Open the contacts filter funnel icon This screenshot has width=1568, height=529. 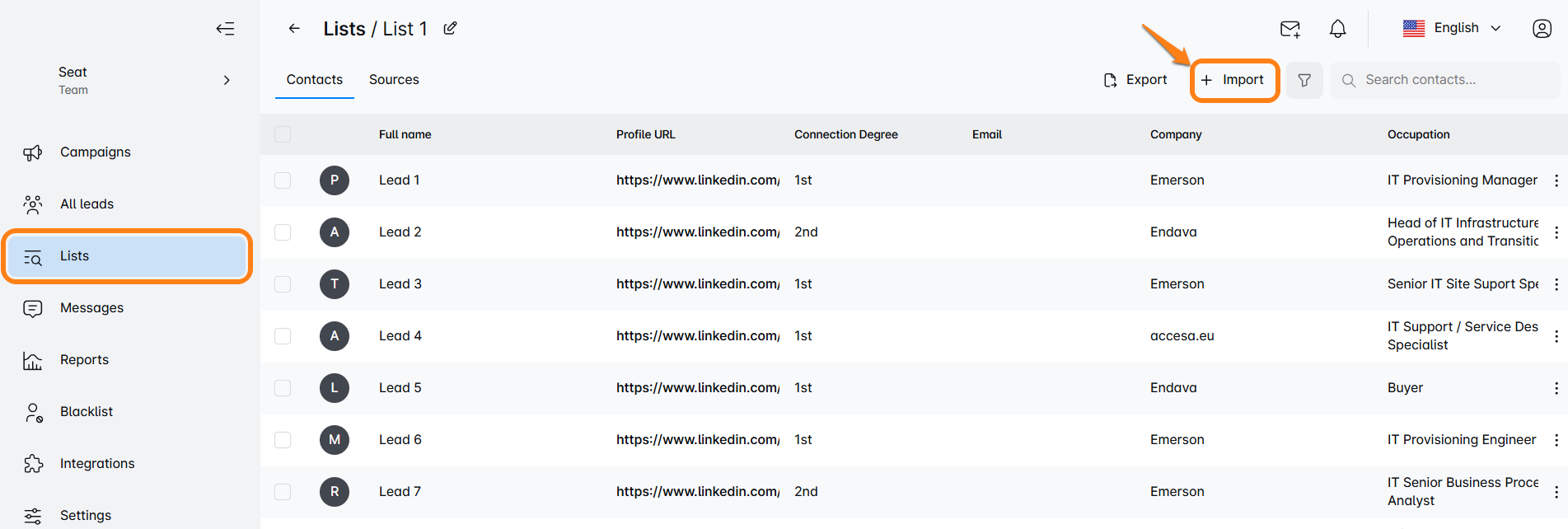1304,80
